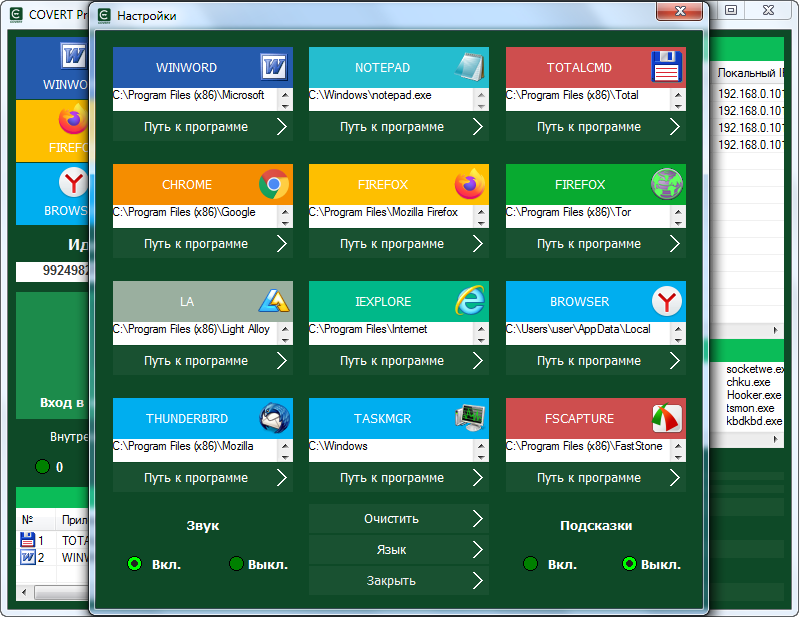Click the CHROME orange header tile

[203, 184]
